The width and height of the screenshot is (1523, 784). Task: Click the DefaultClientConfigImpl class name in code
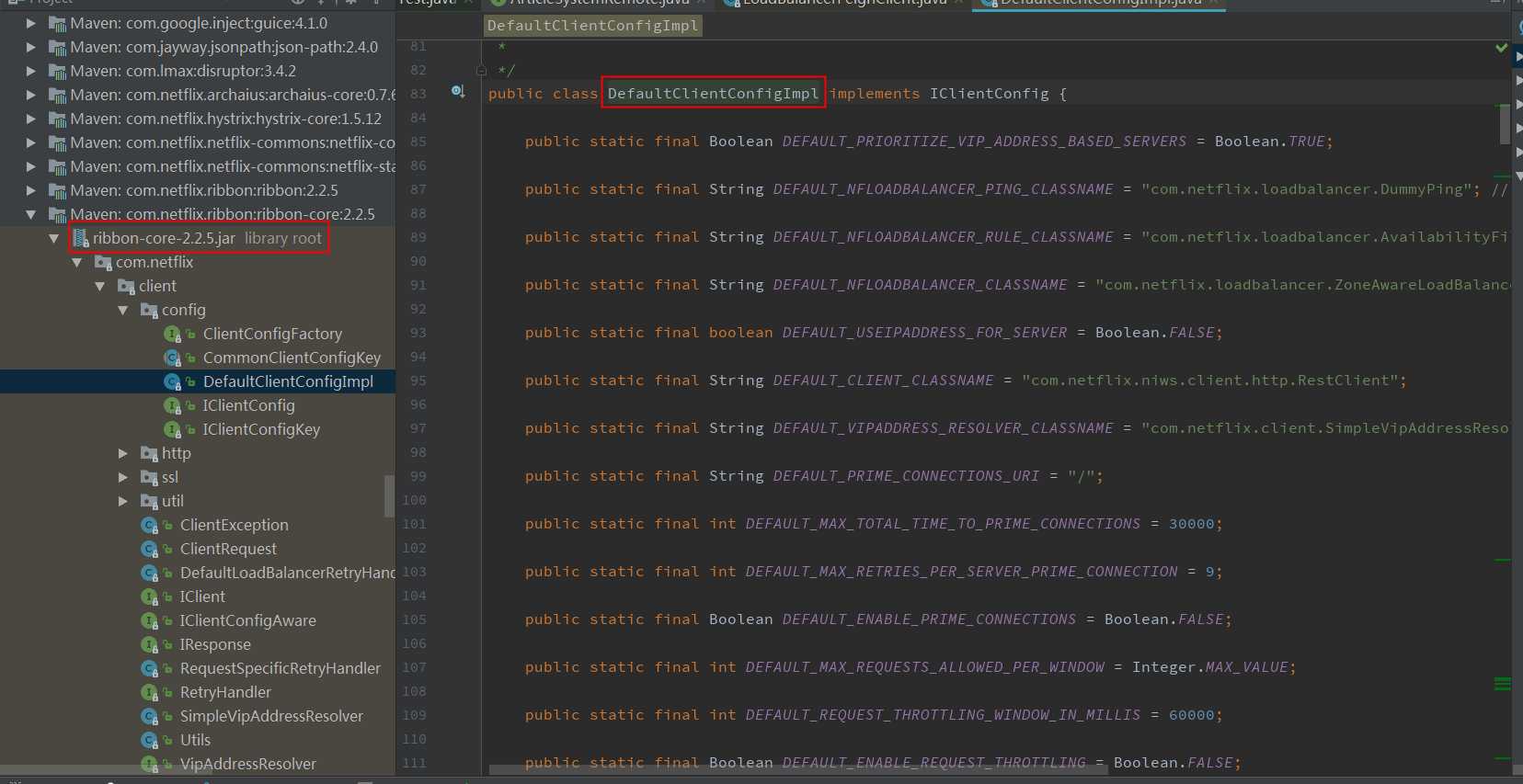click(x=713, y=93)
